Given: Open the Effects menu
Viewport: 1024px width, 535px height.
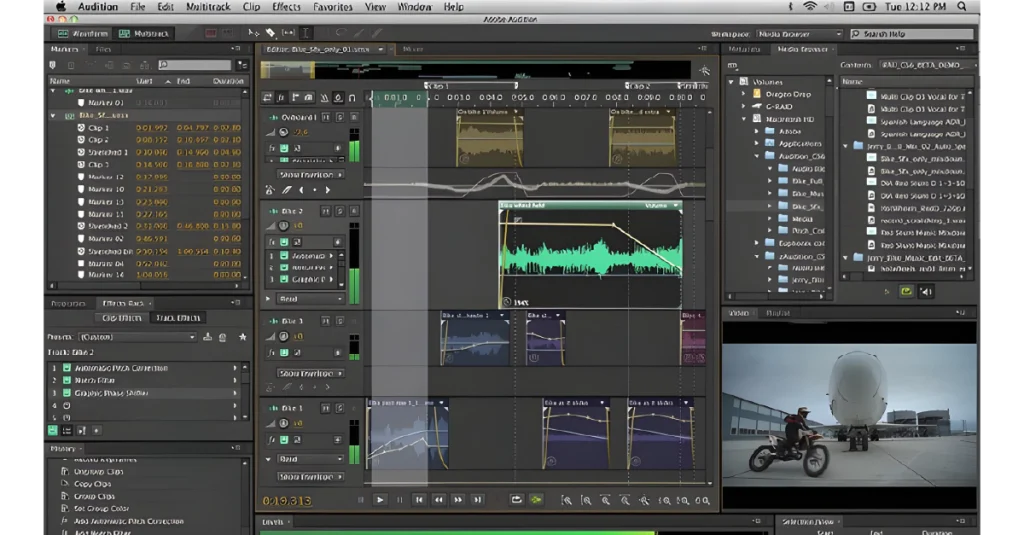Looking at the screenshot, I should (x=286, y=7).
